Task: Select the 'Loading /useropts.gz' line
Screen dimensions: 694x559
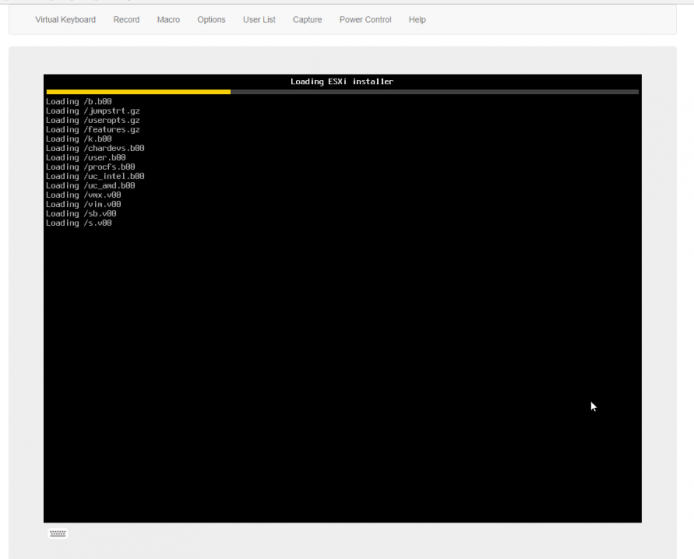Action: (93, 120)
